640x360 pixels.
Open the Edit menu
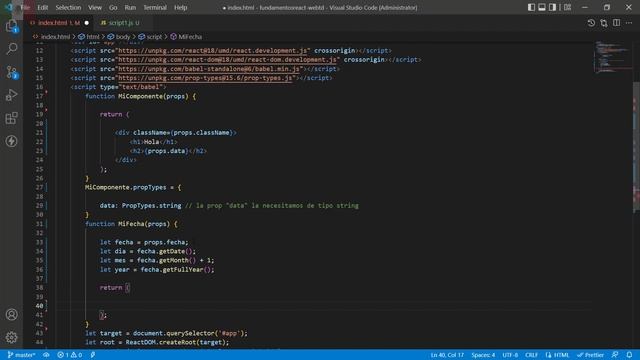tap(42, 7)
